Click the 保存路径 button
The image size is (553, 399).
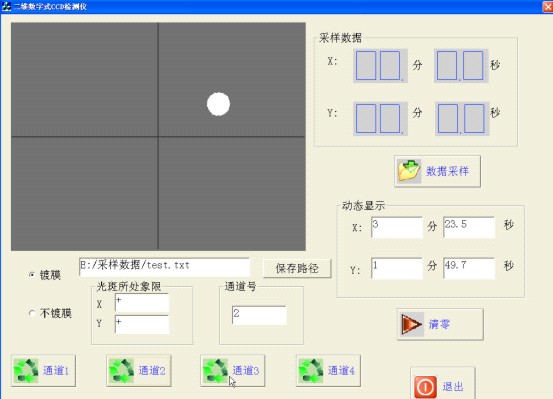tap(297, 268)
